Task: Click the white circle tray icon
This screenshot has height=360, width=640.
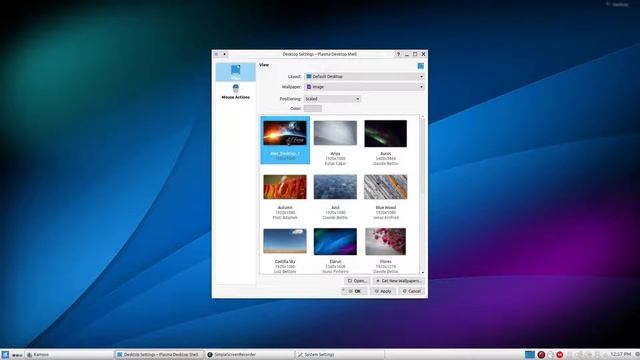Action: coord(551,355)
